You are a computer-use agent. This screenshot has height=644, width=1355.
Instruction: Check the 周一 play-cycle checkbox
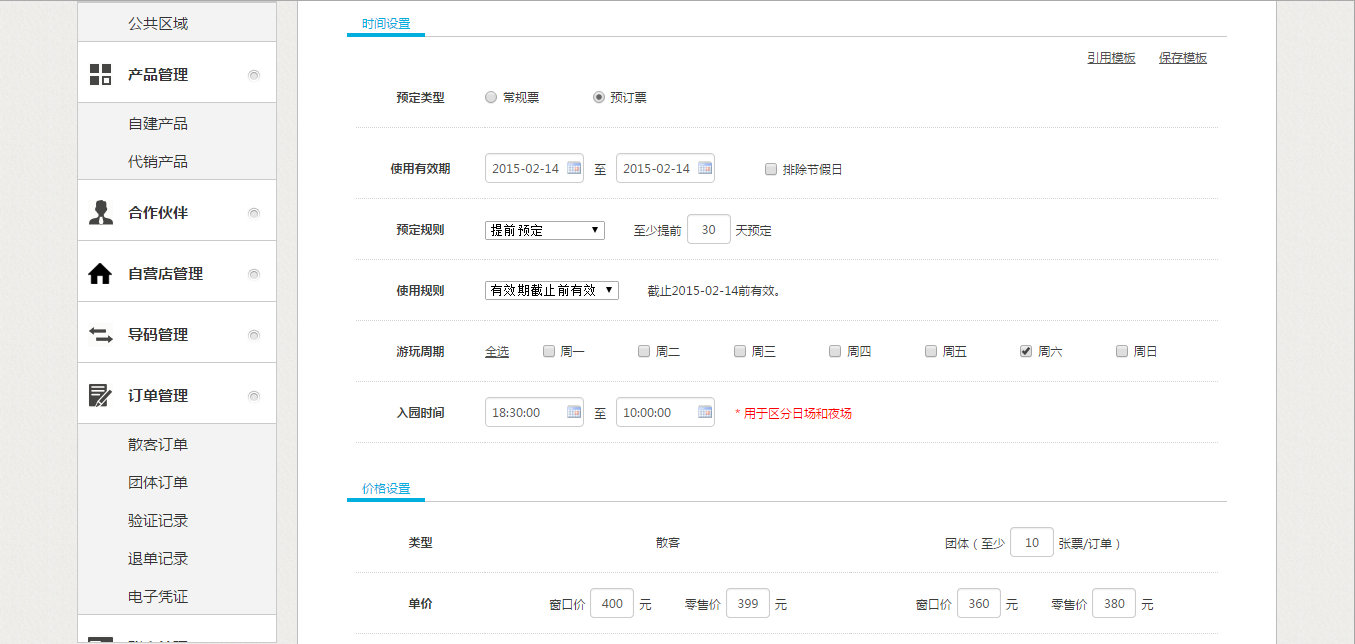[x=549, y=352]
